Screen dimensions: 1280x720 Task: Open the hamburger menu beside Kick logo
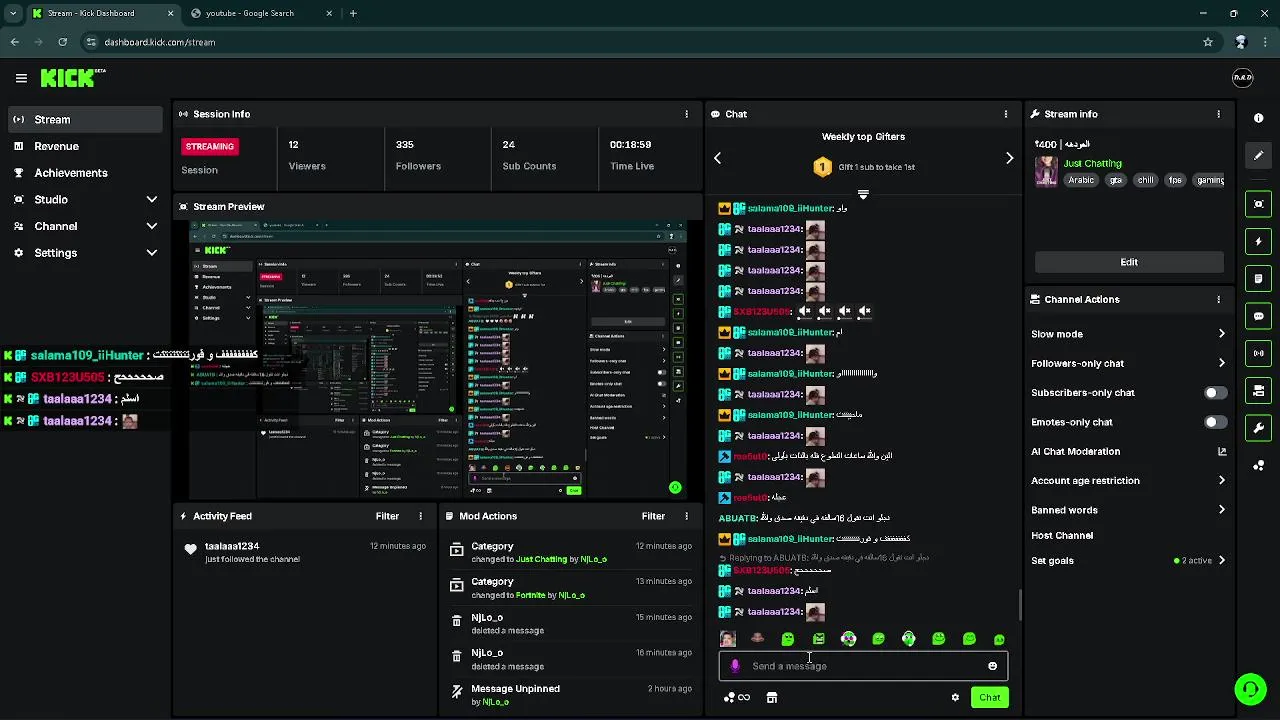pyautogui.click(x=21, y=78)
